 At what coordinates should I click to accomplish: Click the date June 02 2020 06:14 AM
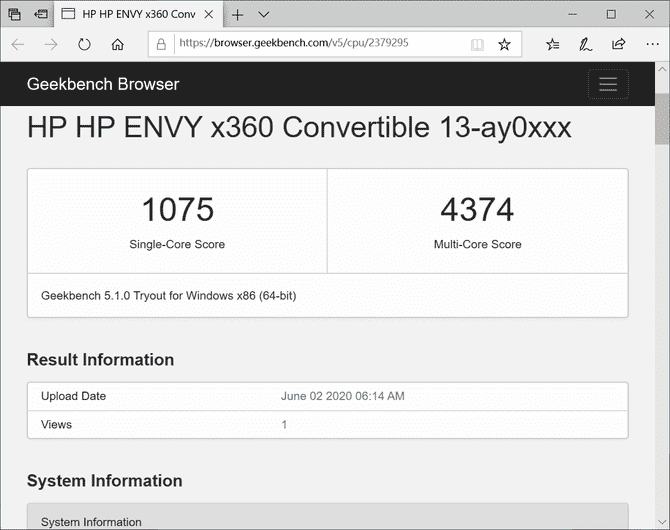[343, 396]
